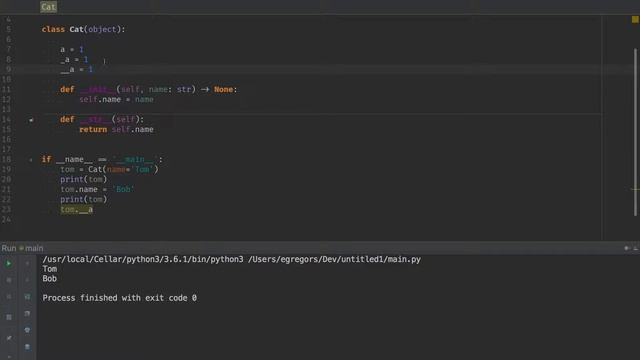Image resolution: width=640 pixels, height=360 pixels.
Task: Click 'Process finished with exit code 0' text
Action: pyautogui.click(x=120, y=298)
